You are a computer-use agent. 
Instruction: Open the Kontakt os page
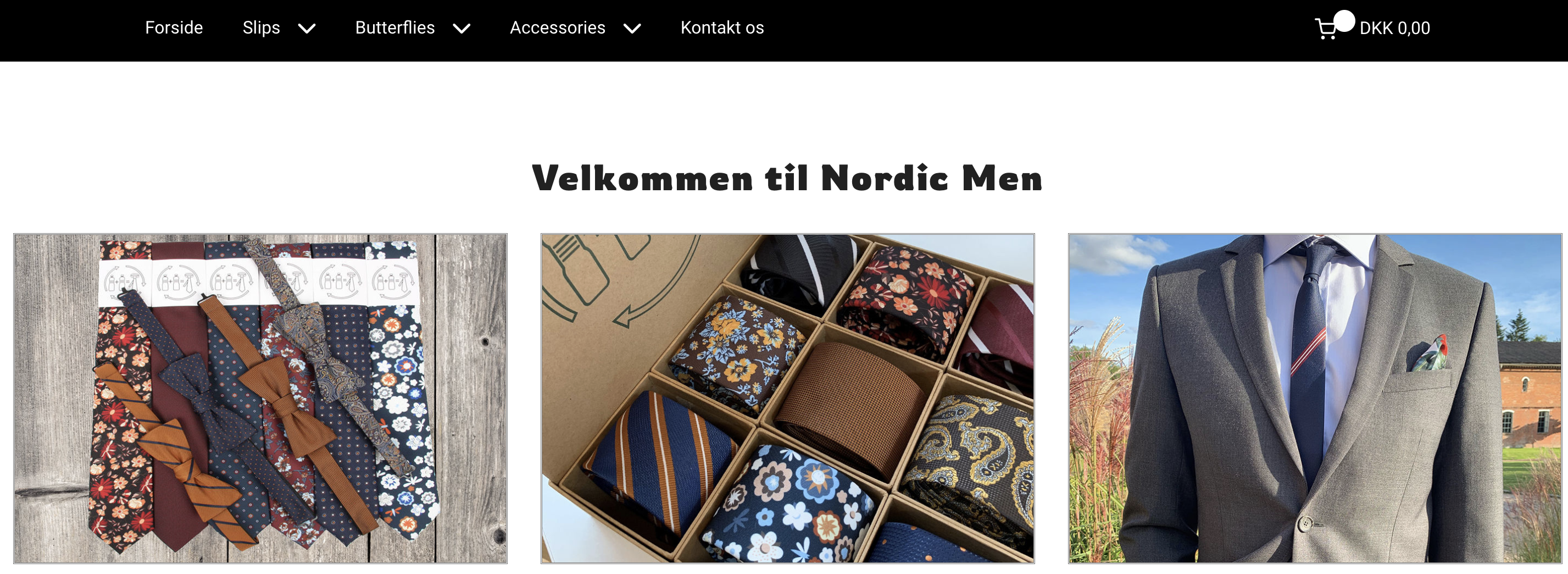pos(722,28)
